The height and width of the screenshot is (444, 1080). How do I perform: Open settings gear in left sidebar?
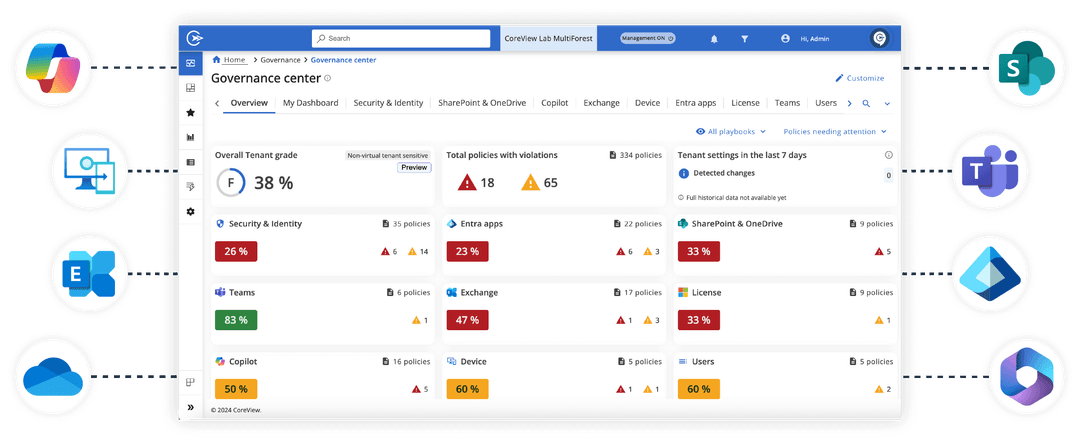point(191,211)
